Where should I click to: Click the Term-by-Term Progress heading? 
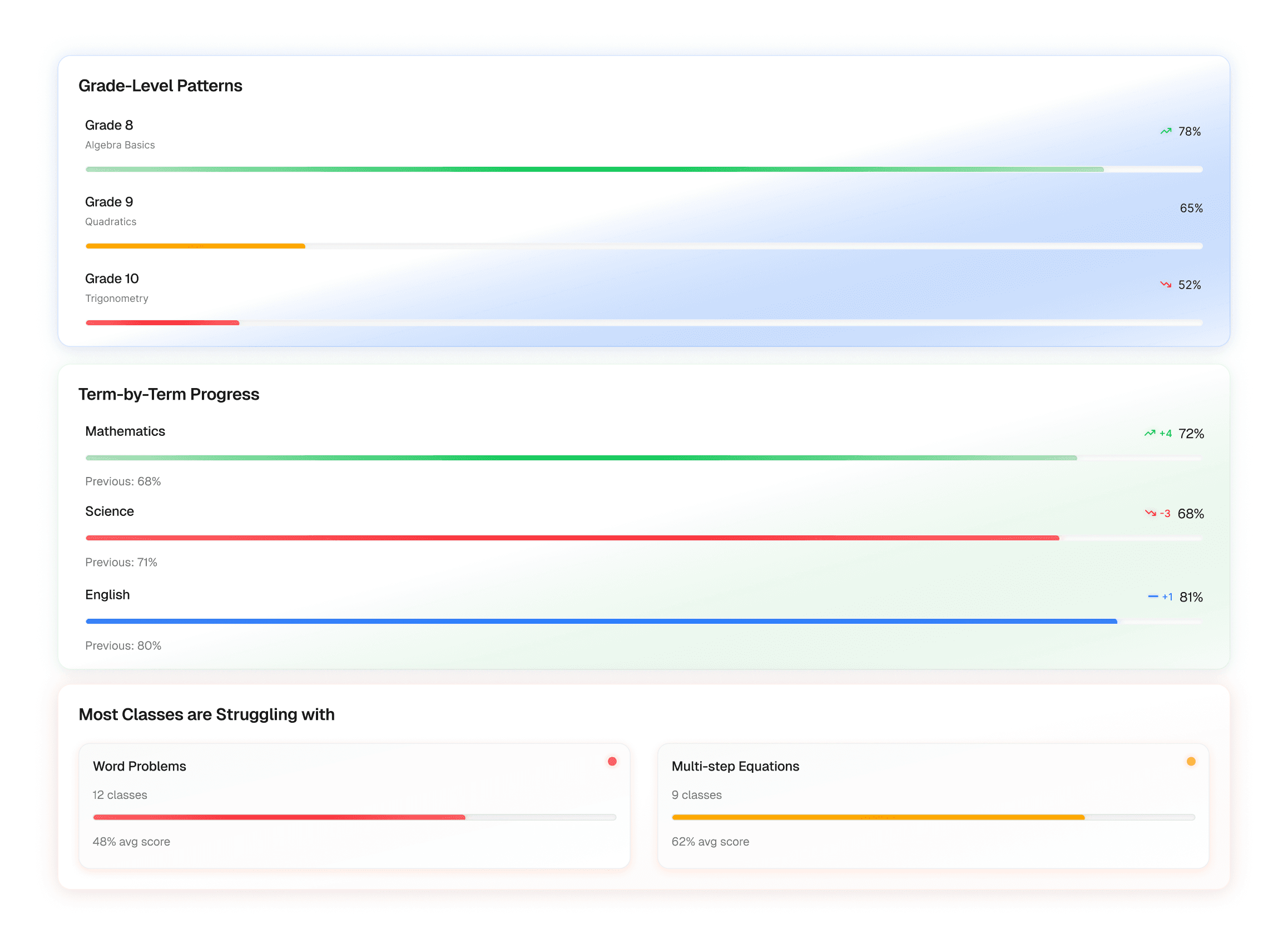pyautogui.click(x=169, y=394)
